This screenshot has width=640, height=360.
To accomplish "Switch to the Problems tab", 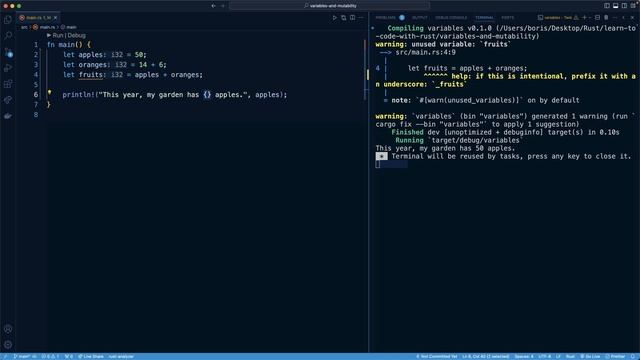I will click(x=386, y=18).
